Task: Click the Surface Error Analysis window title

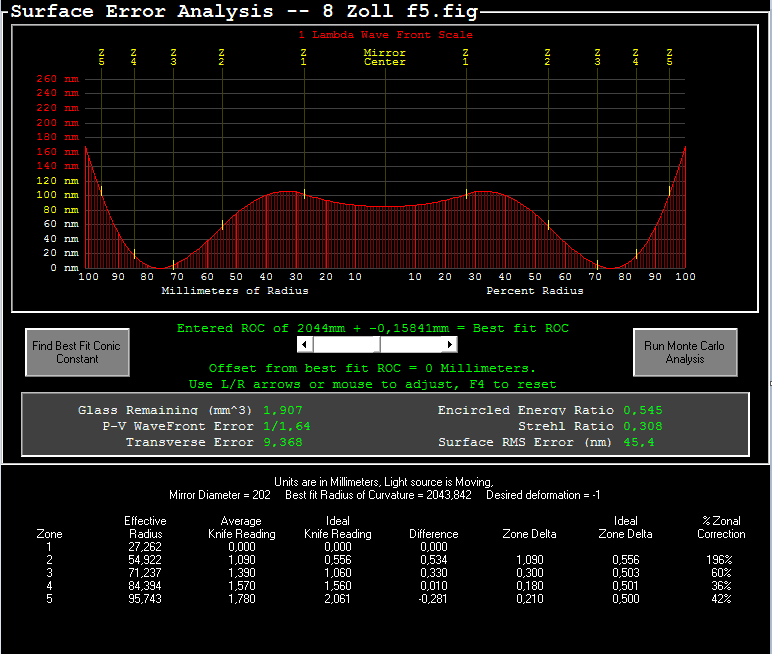Action: [x=244, y=11]
